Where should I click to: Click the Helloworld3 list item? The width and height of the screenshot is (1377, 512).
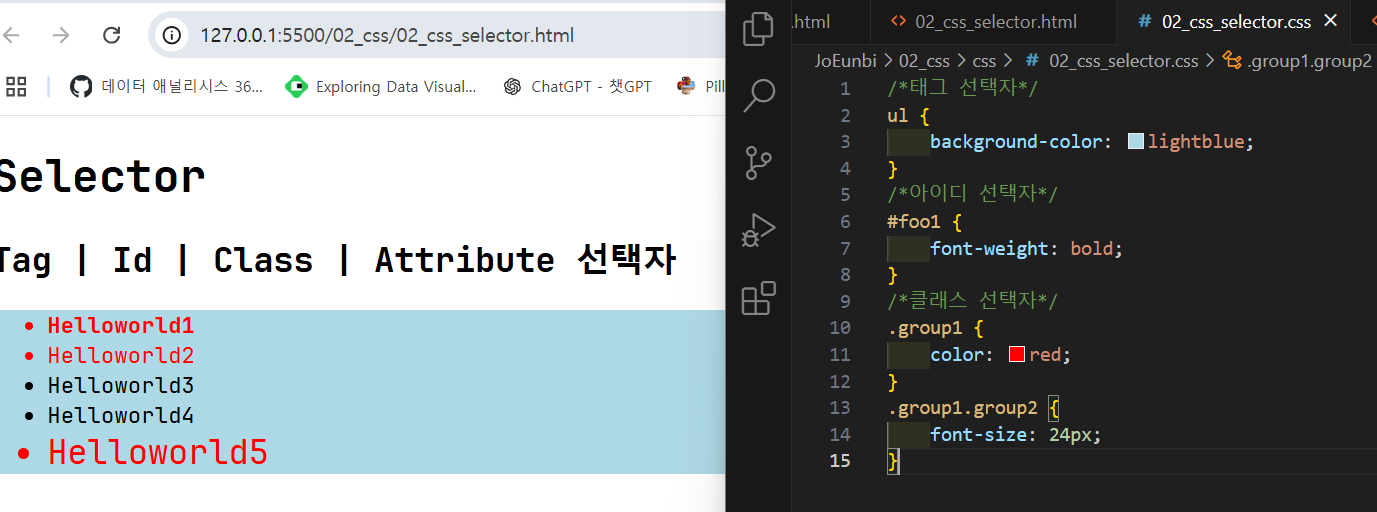coord(121,385)
